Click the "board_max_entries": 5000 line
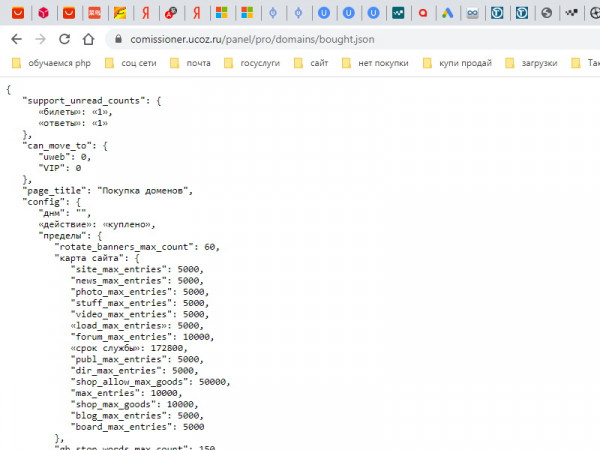 point(137,427)
